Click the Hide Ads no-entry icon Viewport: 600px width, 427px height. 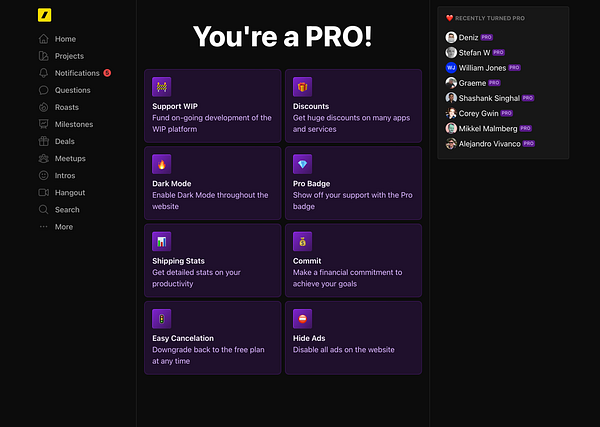[x=302, y=319]
